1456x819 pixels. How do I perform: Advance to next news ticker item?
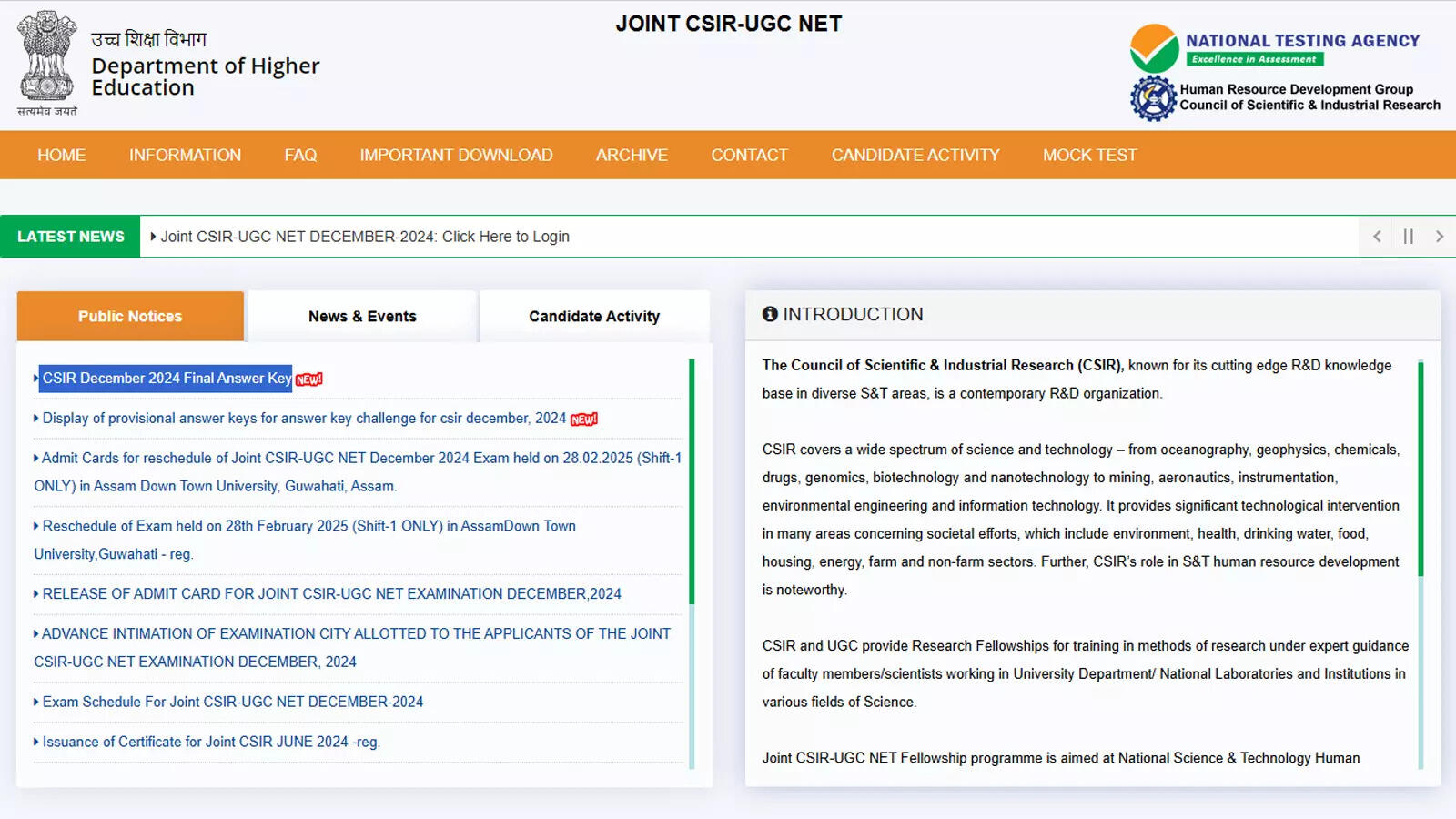[1439, 237]
